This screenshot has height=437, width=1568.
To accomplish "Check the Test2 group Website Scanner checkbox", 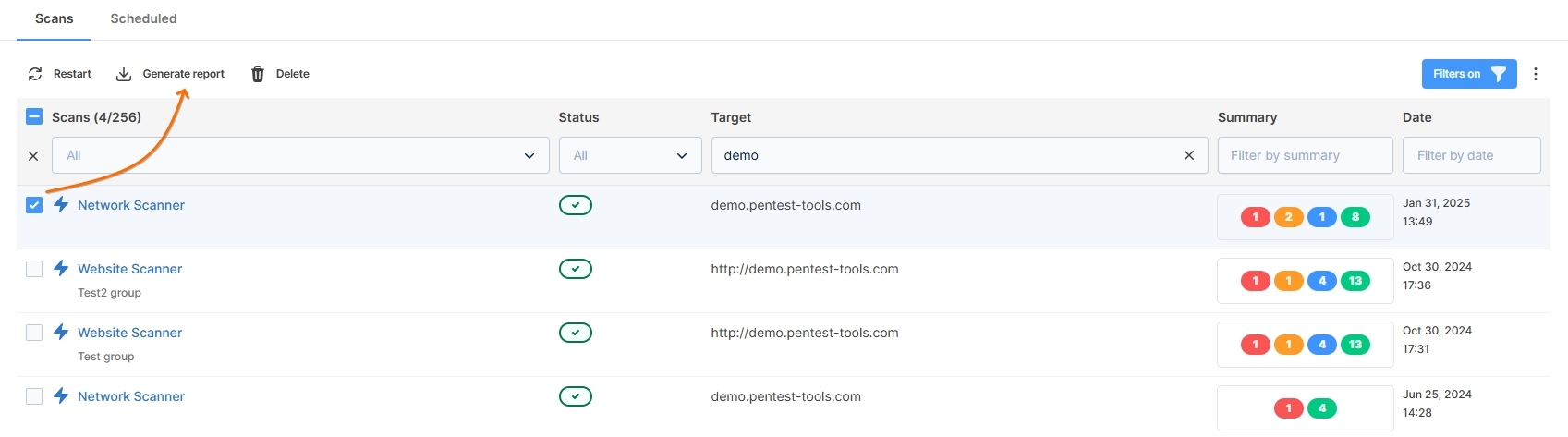I will point(34,269).
